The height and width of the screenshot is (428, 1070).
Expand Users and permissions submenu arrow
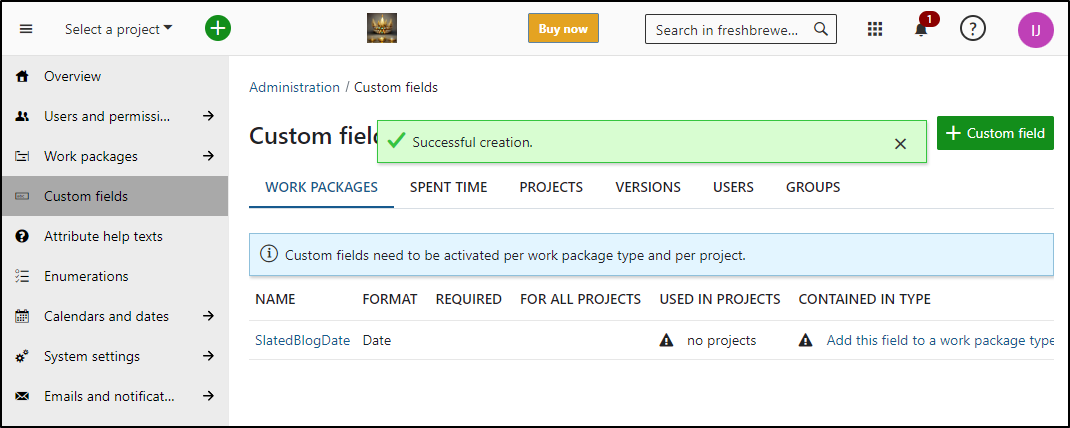click(209, 116)
